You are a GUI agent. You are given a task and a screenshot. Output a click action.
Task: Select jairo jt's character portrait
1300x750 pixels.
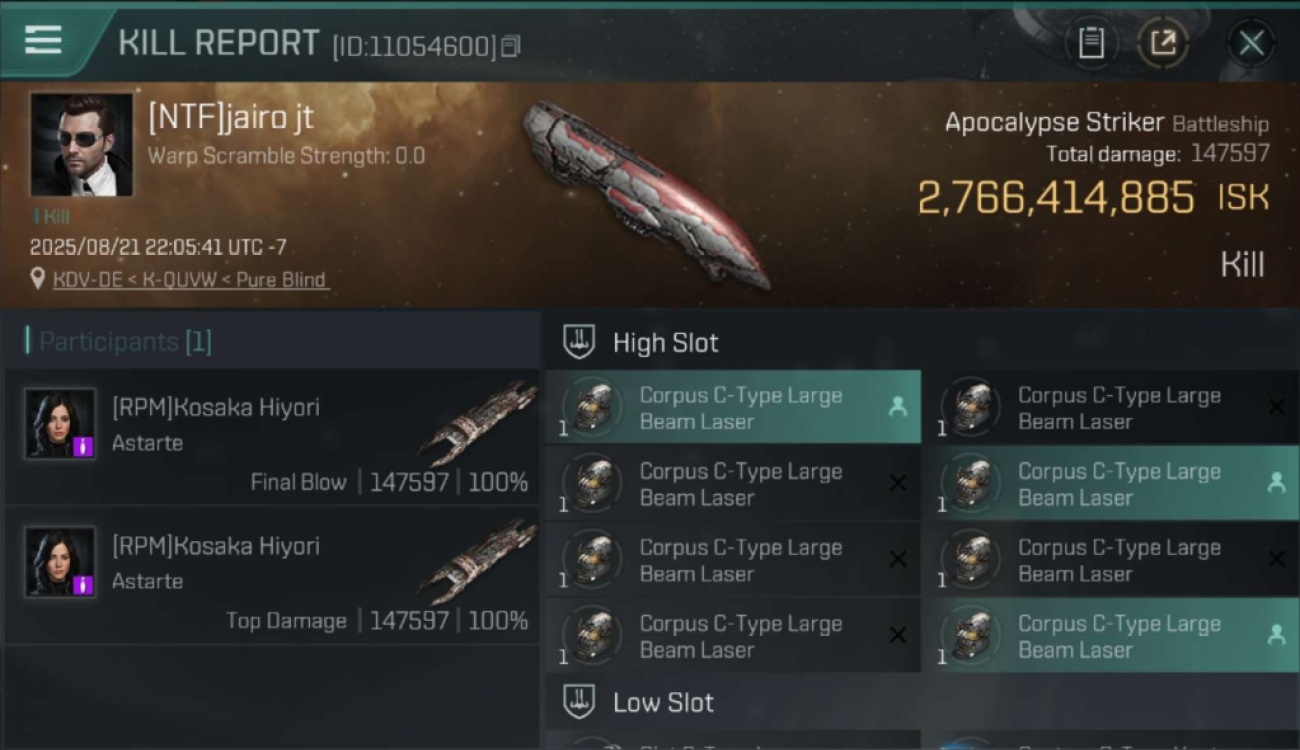[81, 145]
